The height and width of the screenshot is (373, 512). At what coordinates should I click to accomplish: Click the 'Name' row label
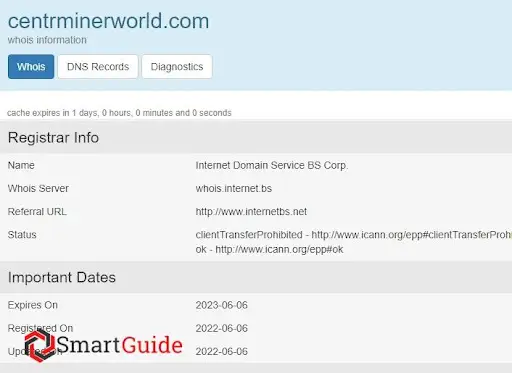21,165
